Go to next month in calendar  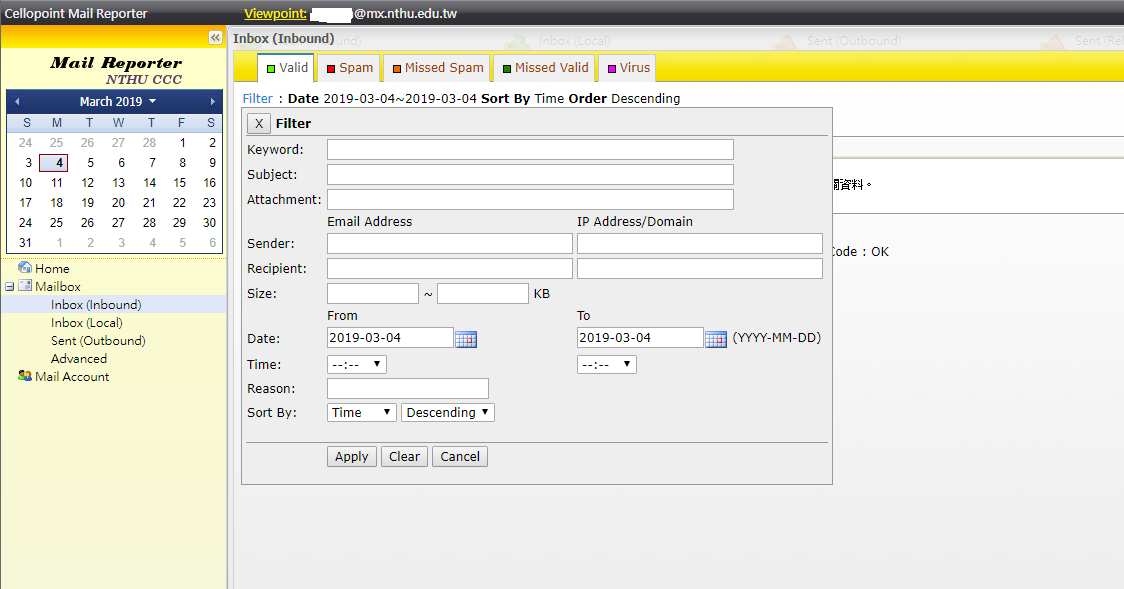click(213, 102)
